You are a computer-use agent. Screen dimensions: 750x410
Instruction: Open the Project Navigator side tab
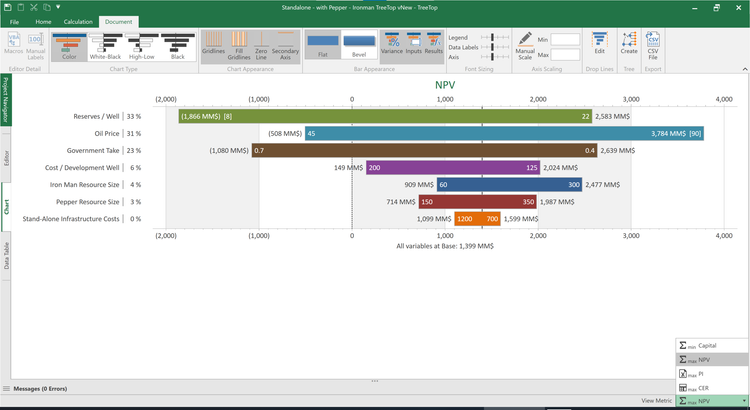click(6, 100)
